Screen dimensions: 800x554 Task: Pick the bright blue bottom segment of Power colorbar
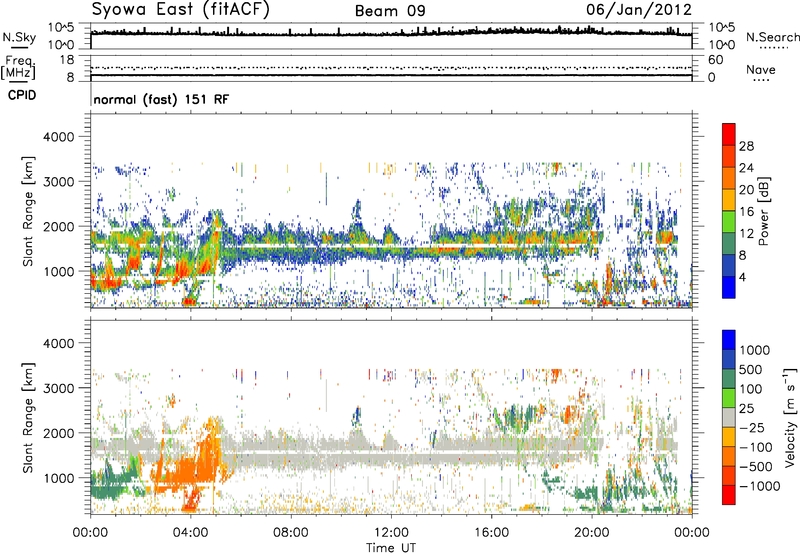(x=729, y=287)
